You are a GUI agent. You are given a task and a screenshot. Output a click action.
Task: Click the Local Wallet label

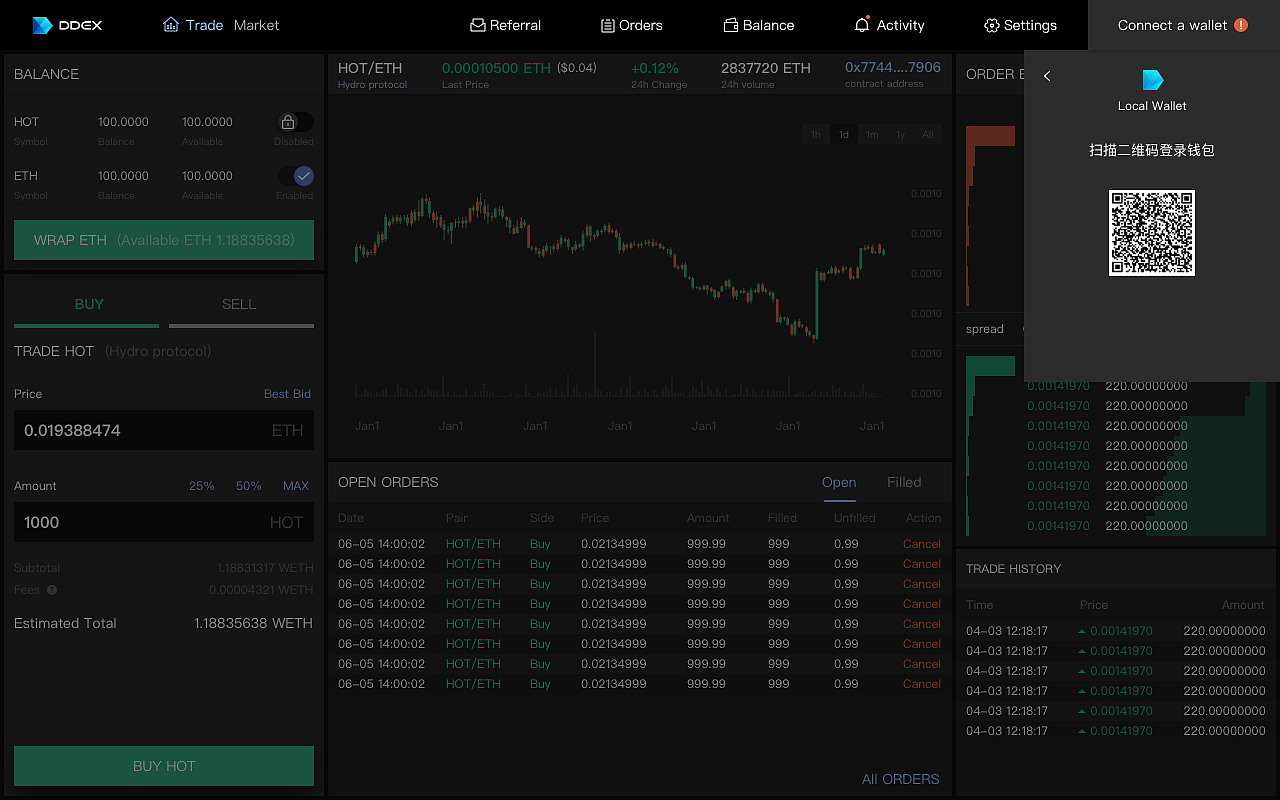pyautogui.click(x=1152, y=106)
